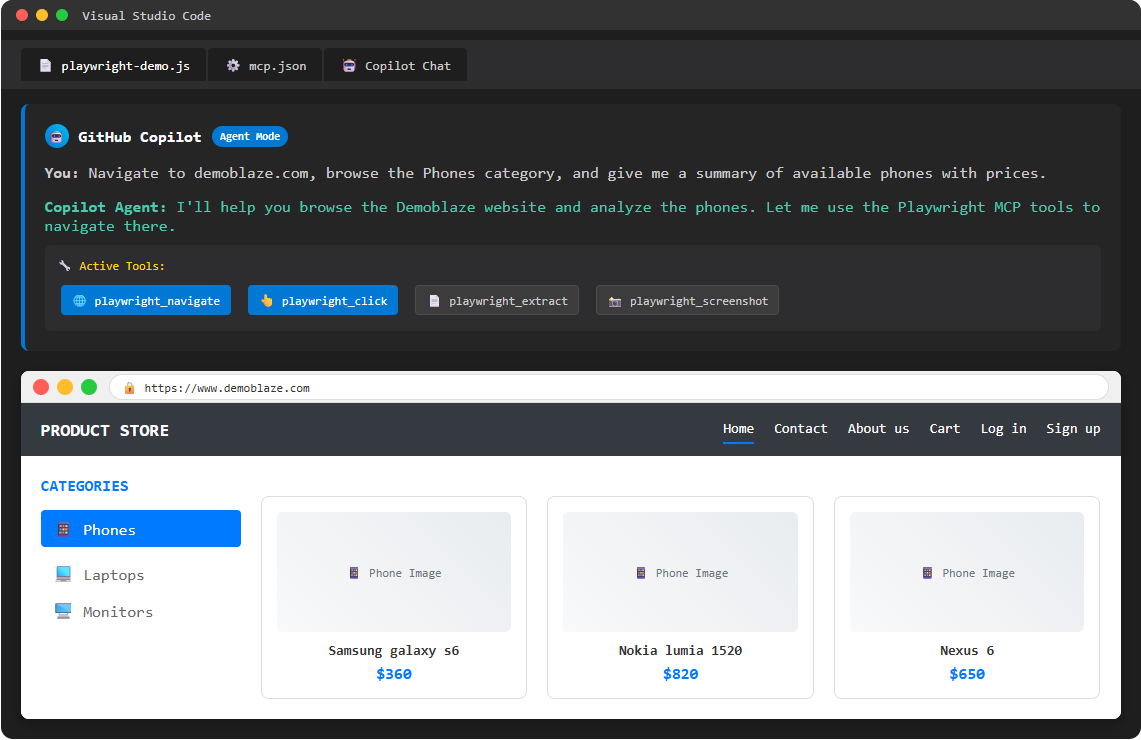Open the About us nav link
The image size is (1141, 740).
pos(878,429)
